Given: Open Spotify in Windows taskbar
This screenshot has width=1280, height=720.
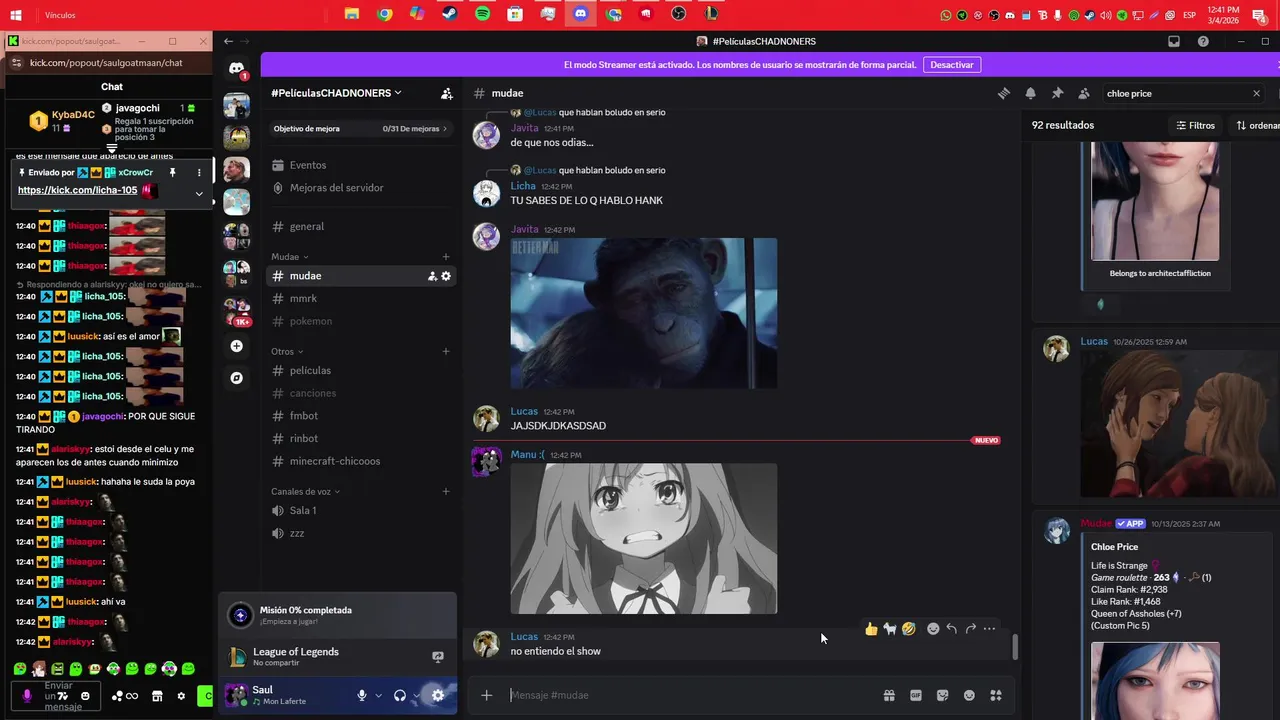Looking at the screenshot, I should tap(483, 14).
